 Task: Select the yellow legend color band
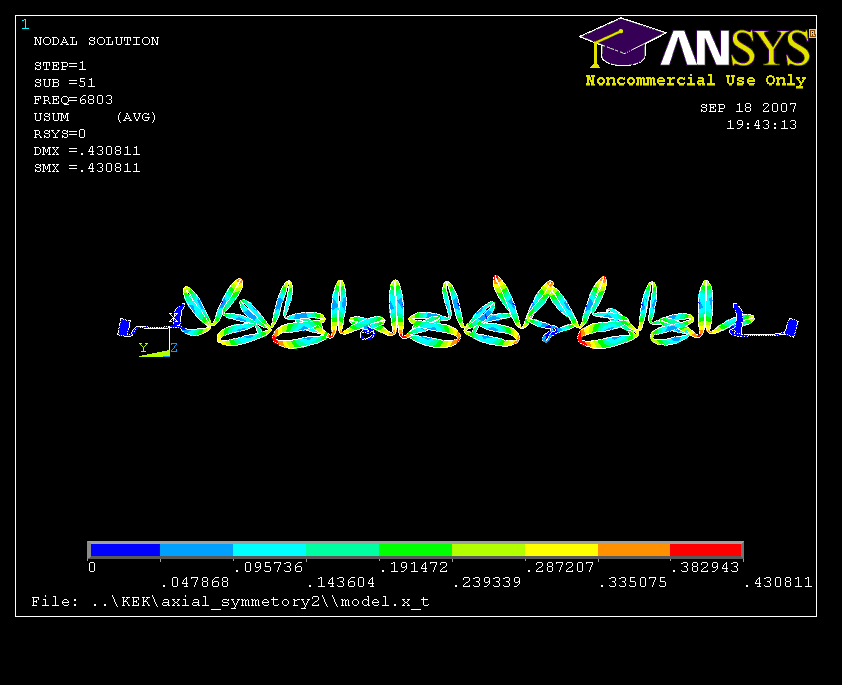click(561, 550)
